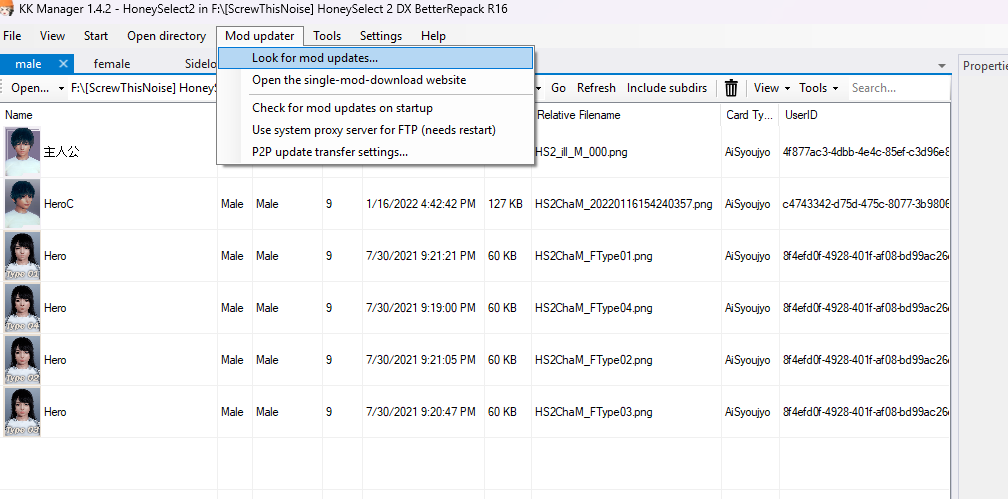Screen dimensions: 1008x499
Task: Switch to the Sideloader tab
Action: [200, 64]
